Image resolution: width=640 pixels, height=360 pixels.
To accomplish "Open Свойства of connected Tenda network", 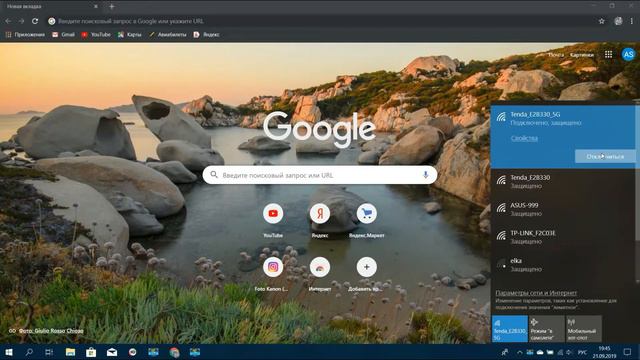I will (x=524, y=138).
